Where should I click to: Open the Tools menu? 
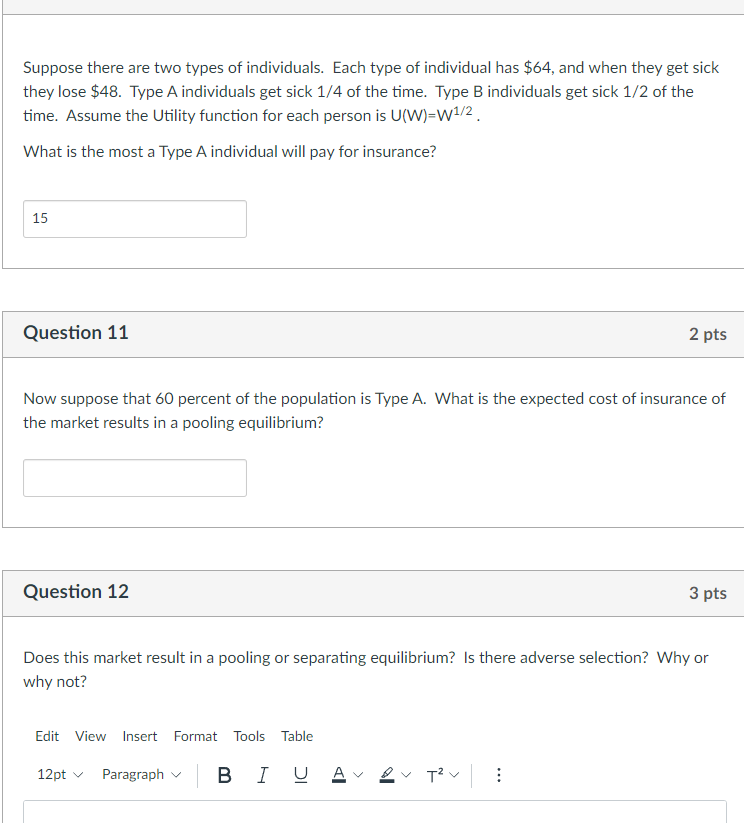[249, 736]
